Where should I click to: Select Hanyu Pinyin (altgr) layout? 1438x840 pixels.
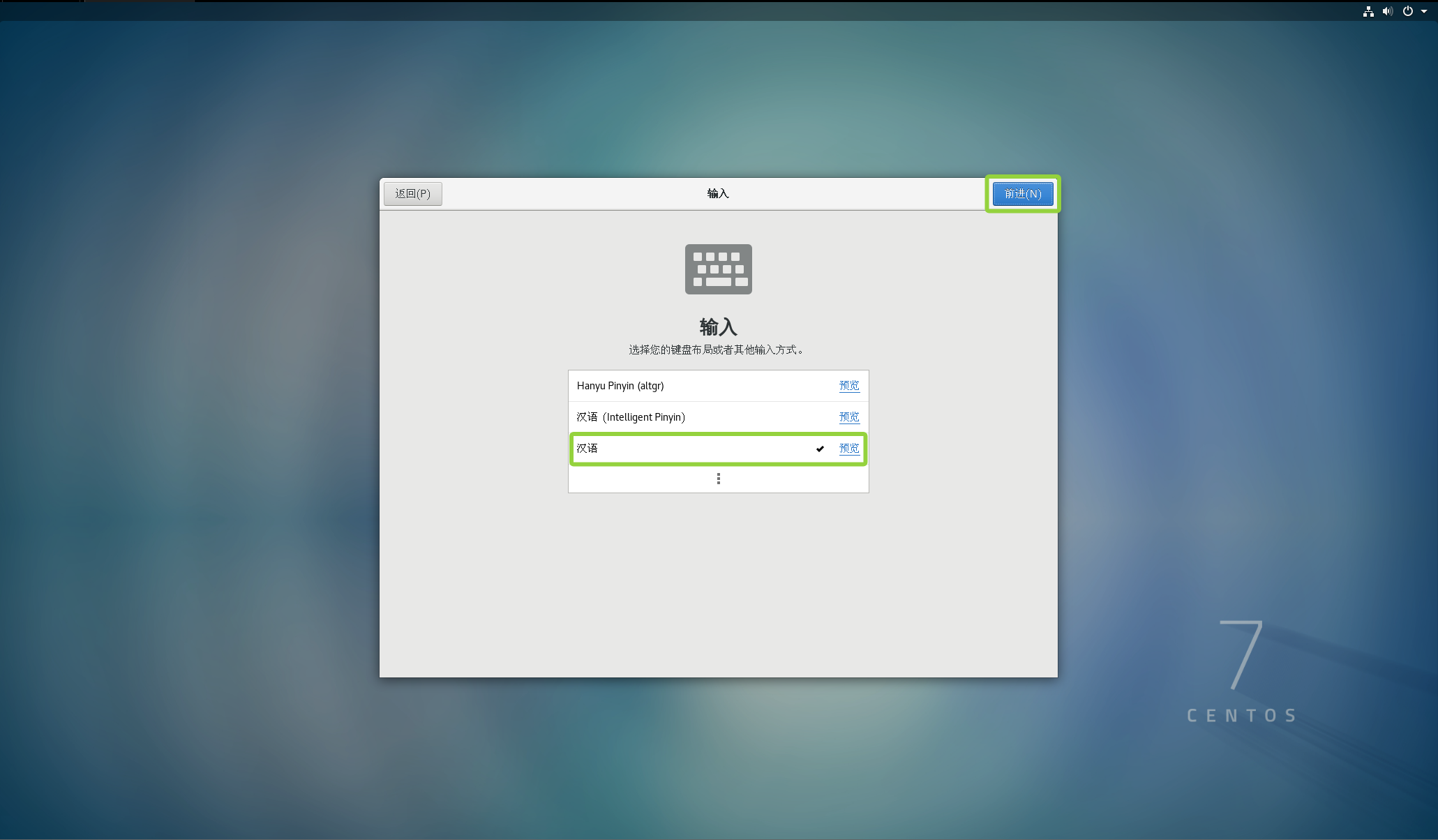[x=620, y=386]
